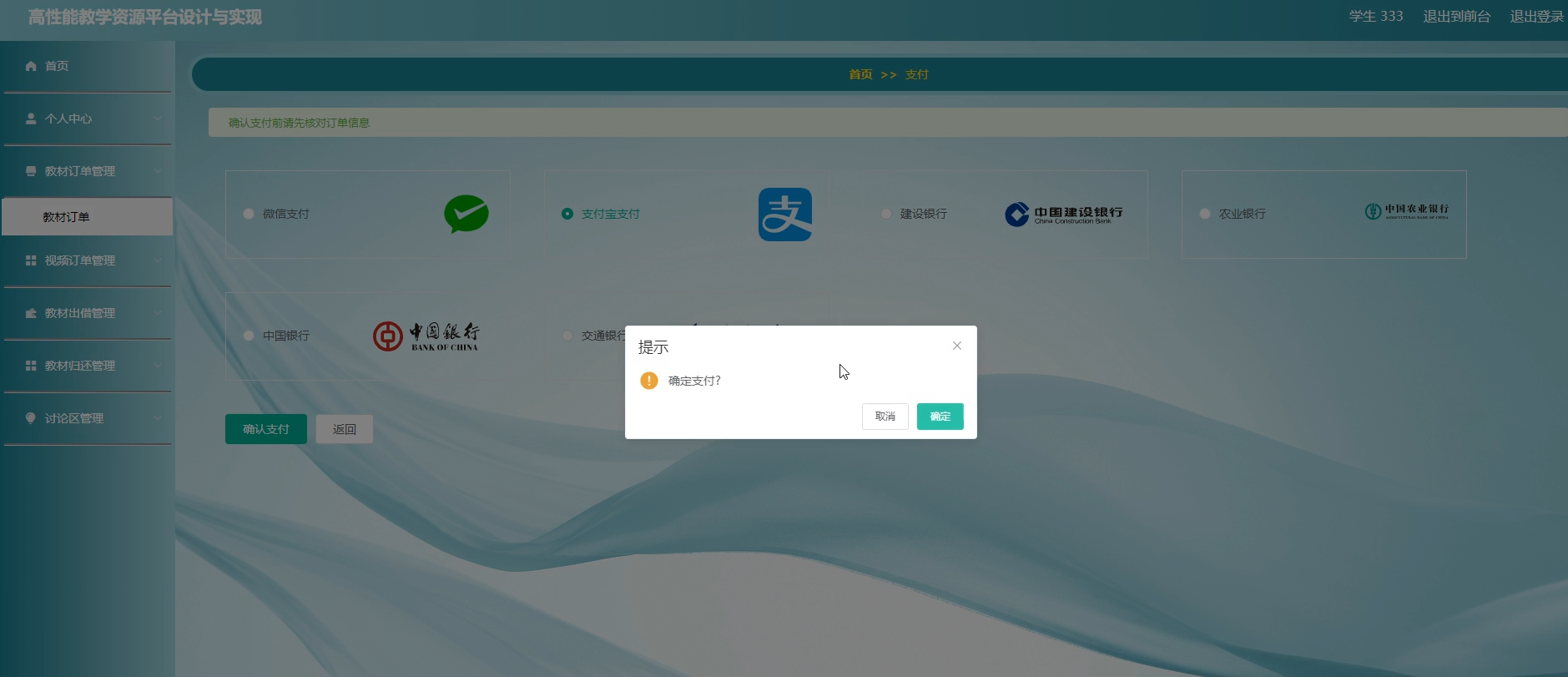The width and height of the screenshot is (1568, 677).
Task: Click 首页 breadcrumb link
Action: [x=860, y=74]
